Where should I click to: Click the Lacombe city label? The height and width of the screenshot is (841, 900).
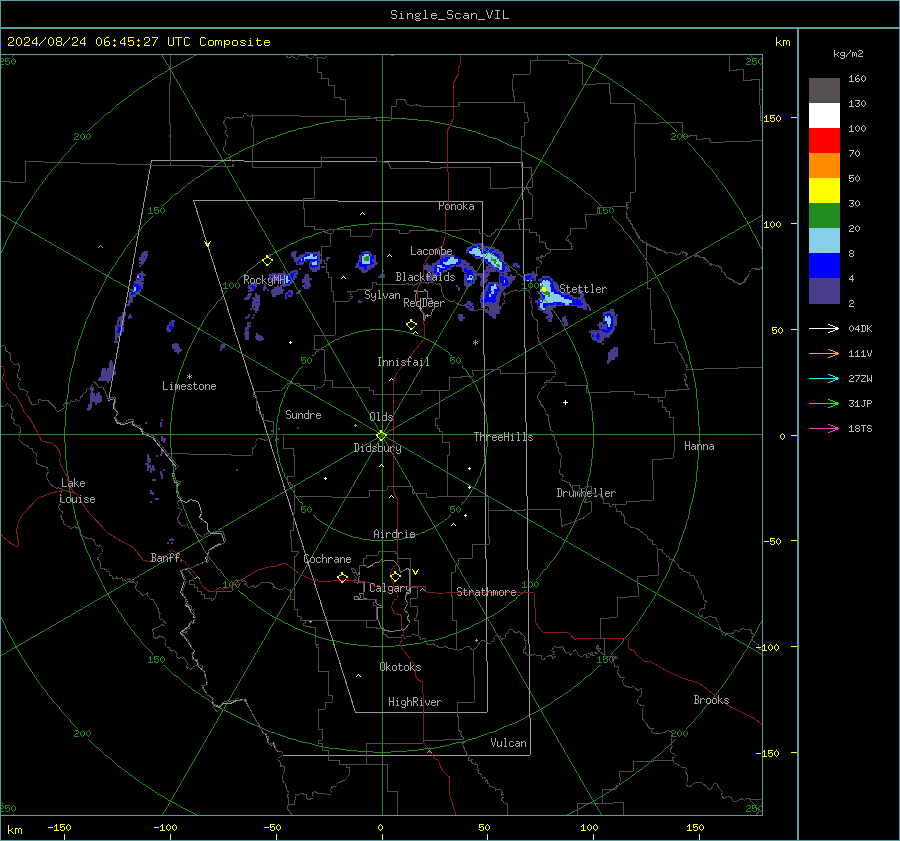(431, 251)
